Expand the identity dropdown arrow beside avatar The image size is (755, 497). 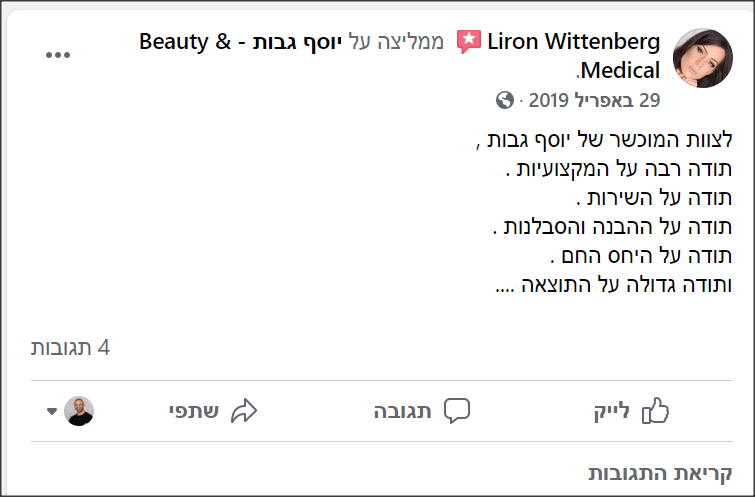52,411
